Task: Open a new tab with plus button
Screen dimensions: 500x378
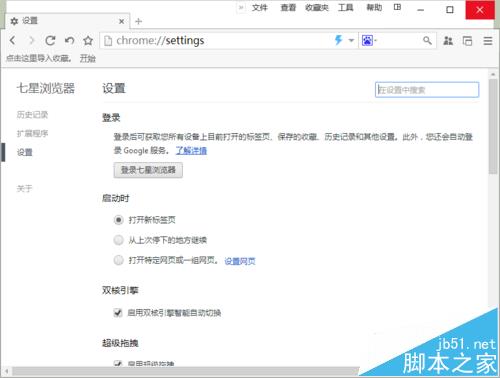Action: pos(138,21)
